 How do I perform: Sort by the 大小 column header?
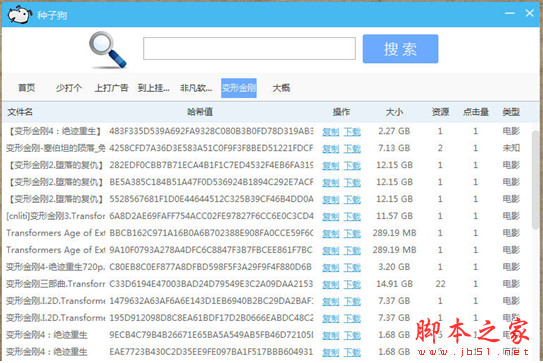coord(394,112)
